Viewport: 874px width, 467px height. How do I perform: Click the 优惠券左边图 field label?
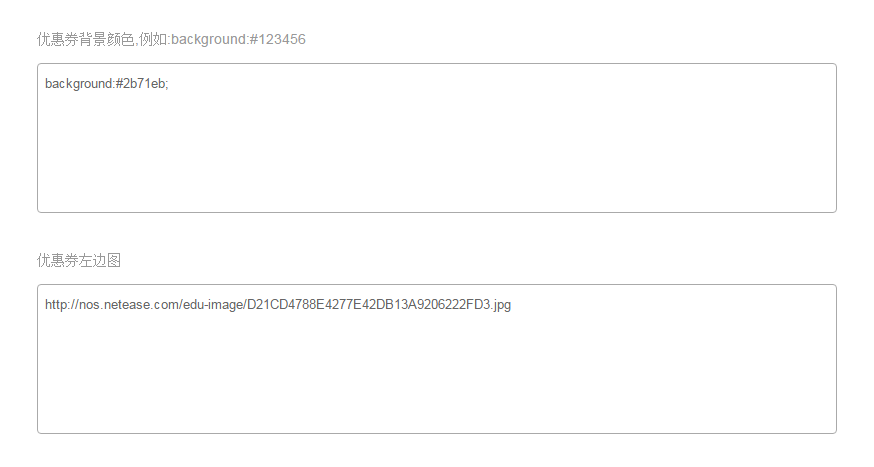tap(79, 261)
